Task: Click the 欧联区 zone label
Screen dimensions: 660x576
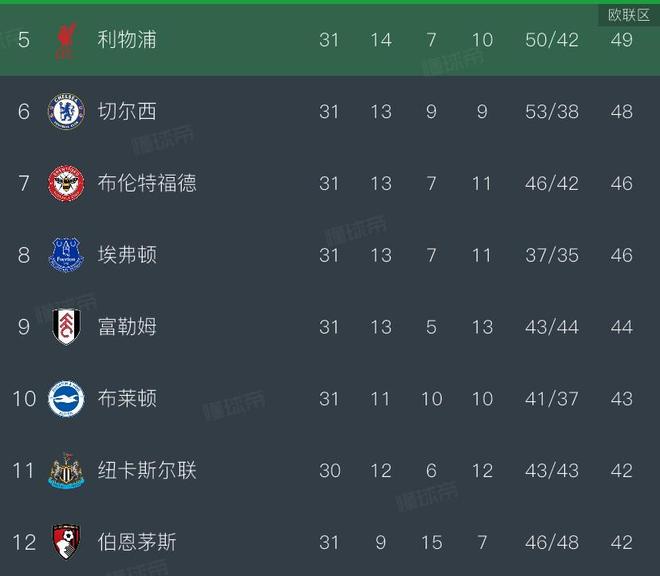Action: point(629,15)
